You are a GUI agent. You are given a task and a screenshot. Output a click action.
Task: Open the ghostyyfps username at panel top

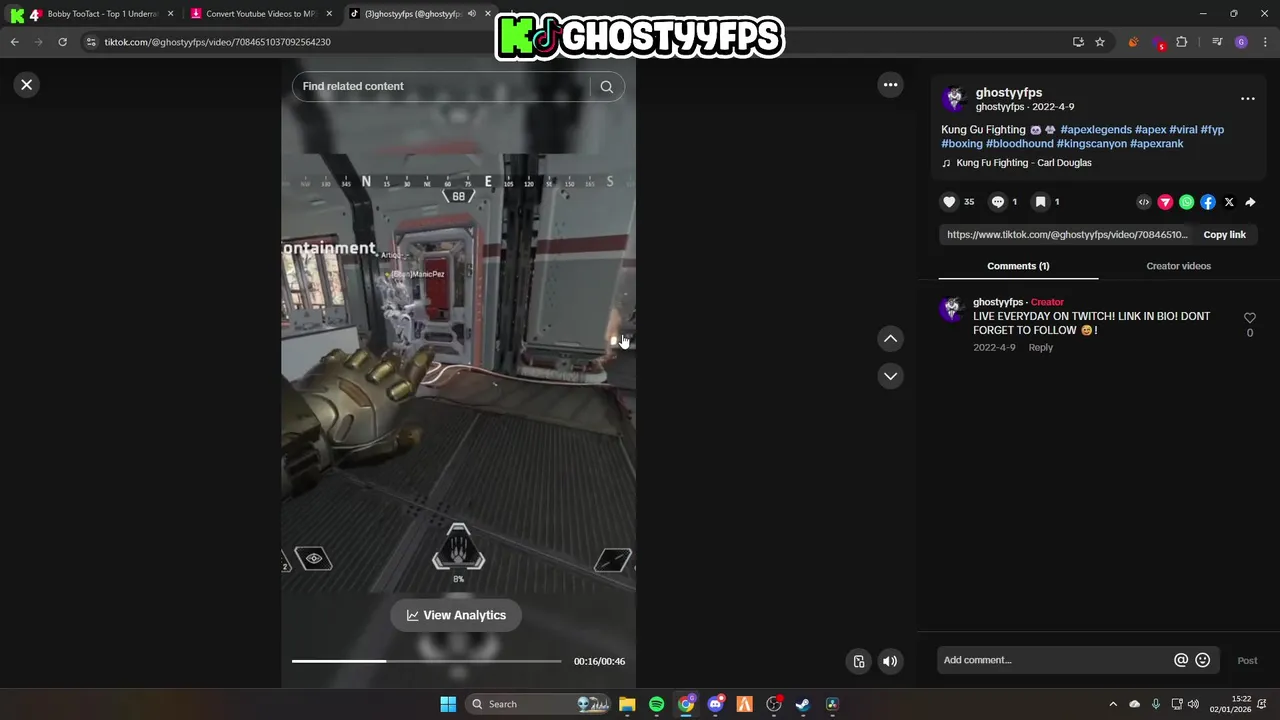(x=1008, y=92)
